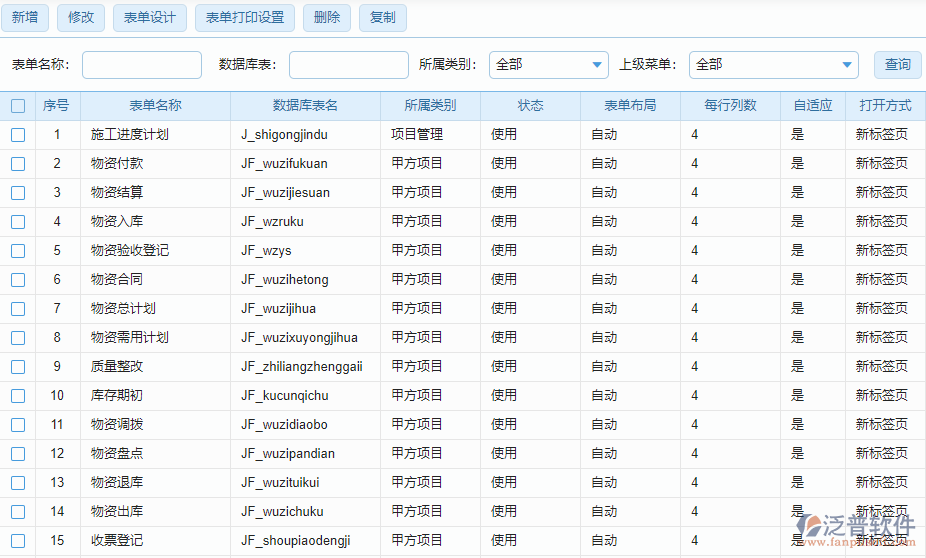
Task: Sort by the 表单名称 column header
Action: 155,106
